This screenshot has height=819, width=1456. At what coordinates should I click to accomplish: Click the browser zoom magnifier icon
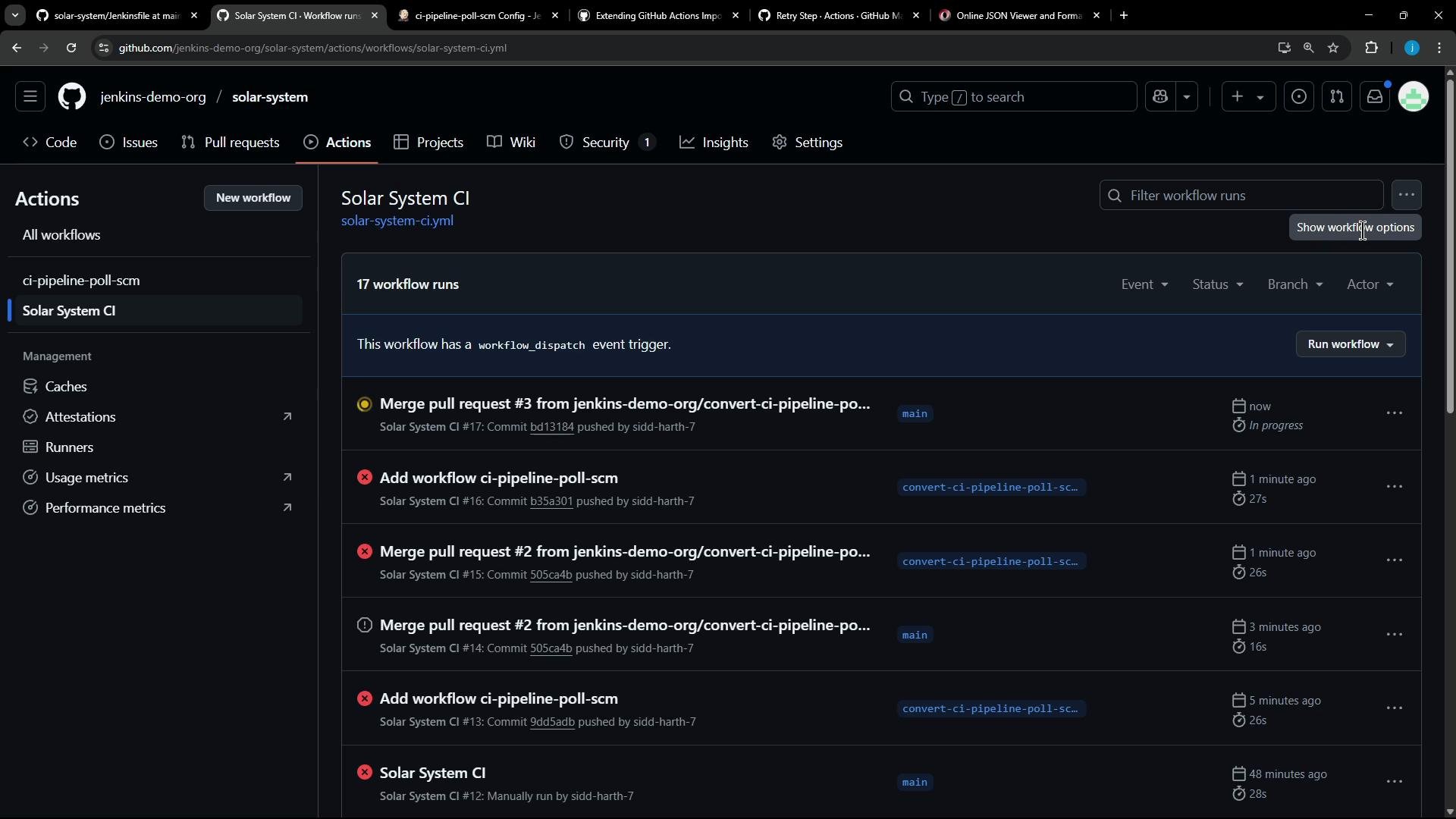click(1308, 48)
